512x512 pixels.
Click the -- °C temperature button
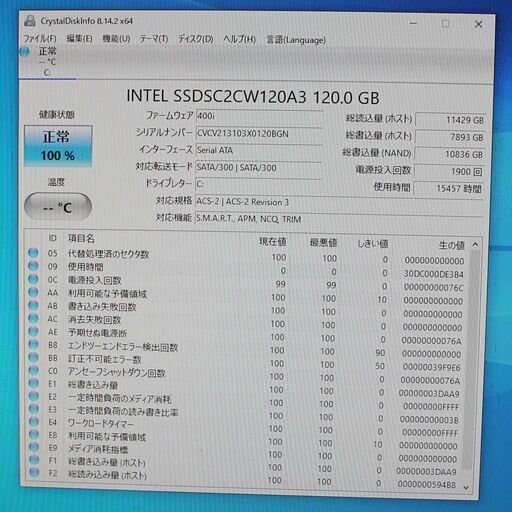tap(58, 207)
